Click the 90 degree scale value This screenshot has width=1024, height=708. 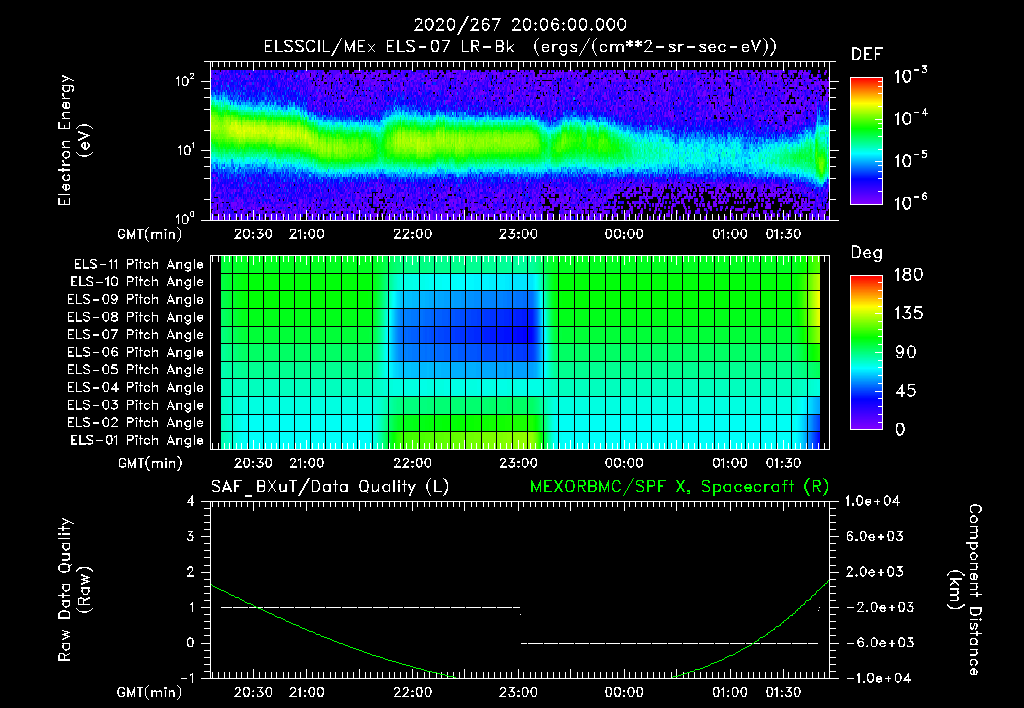tap(906, 352)
